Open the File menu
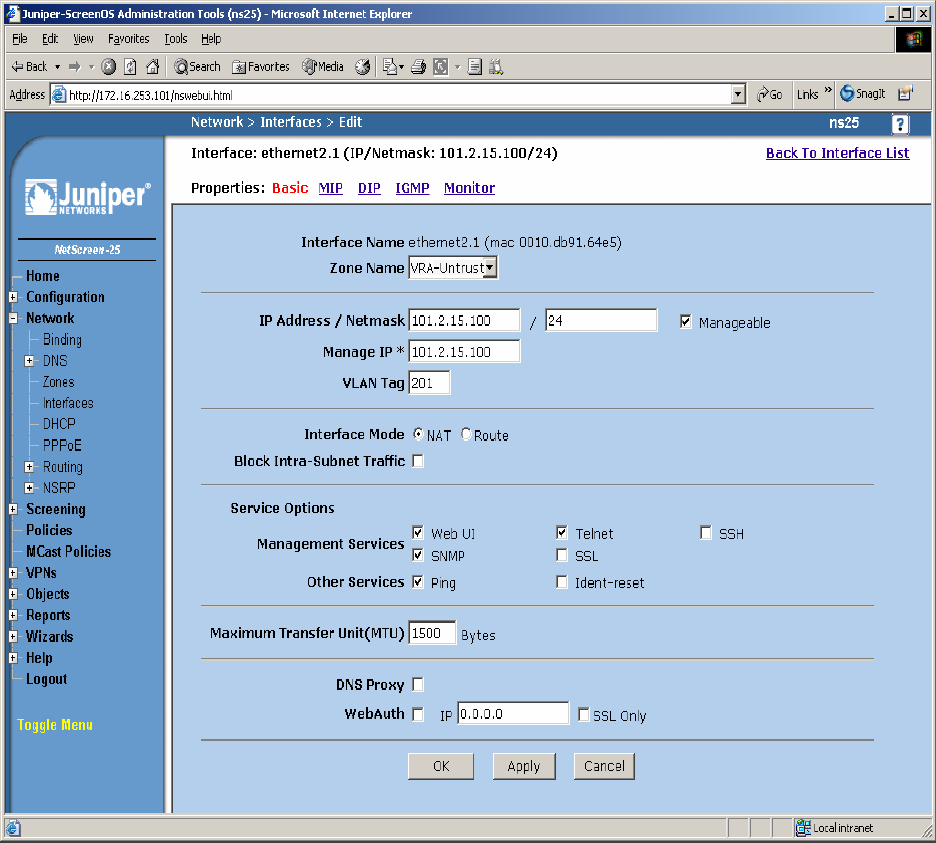The image size is (936, 843). (x=20, y=39)
